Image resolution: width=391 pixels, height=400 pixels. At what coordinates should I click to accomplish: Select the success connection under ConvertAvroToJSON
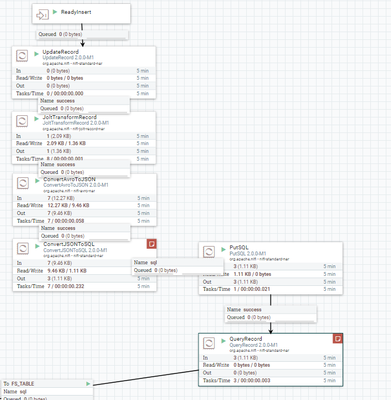[85, 232]
